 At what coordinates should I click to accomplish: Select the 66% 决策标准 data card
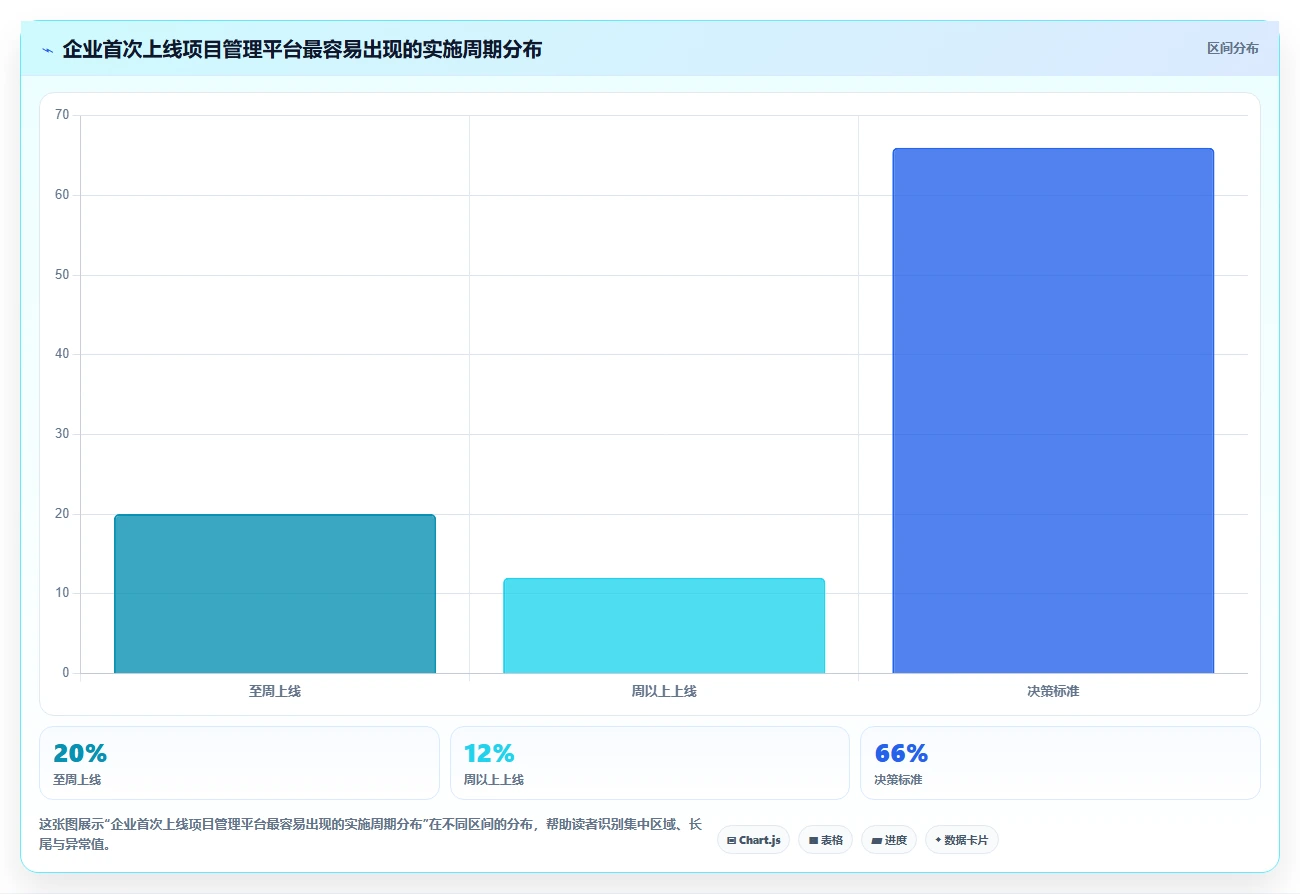1060,763
